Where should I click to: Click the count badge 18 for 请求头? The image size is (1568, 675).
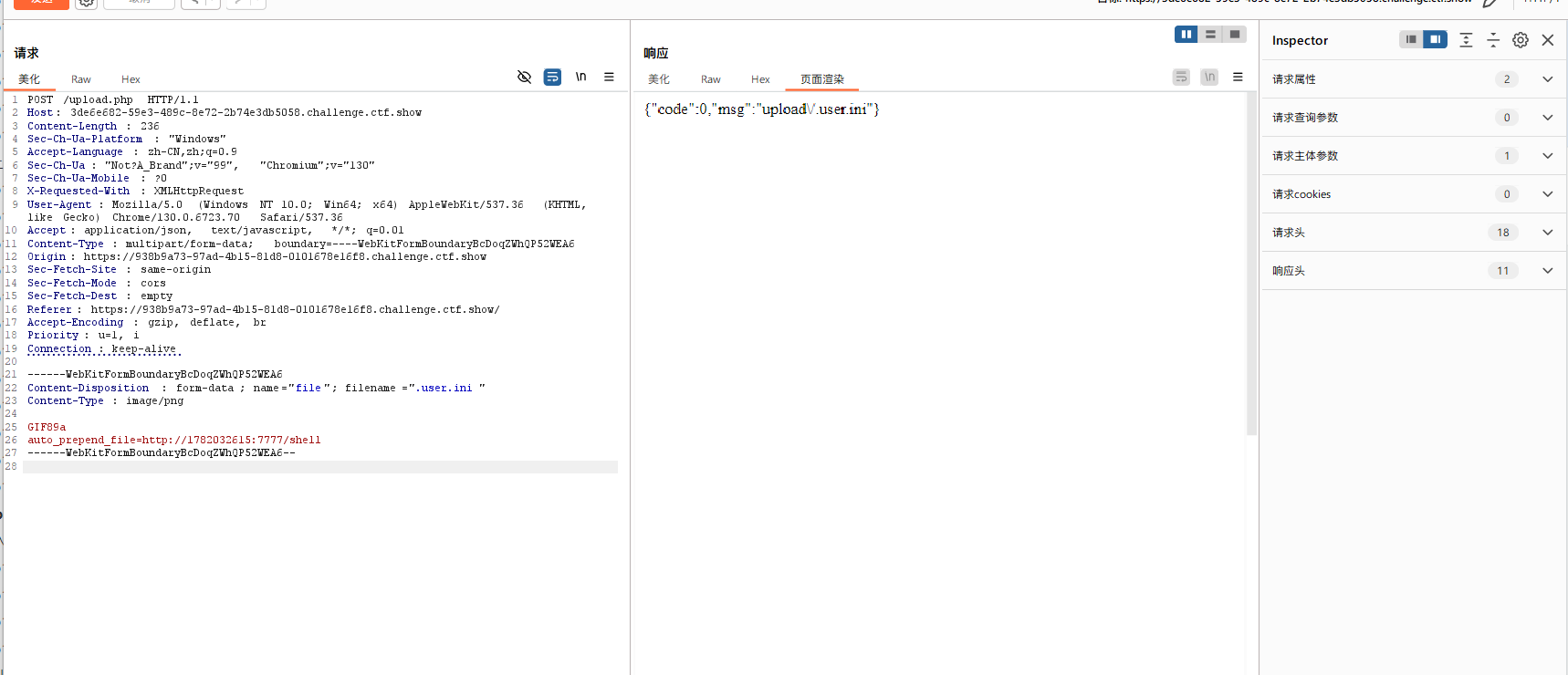click(1503, 233)
